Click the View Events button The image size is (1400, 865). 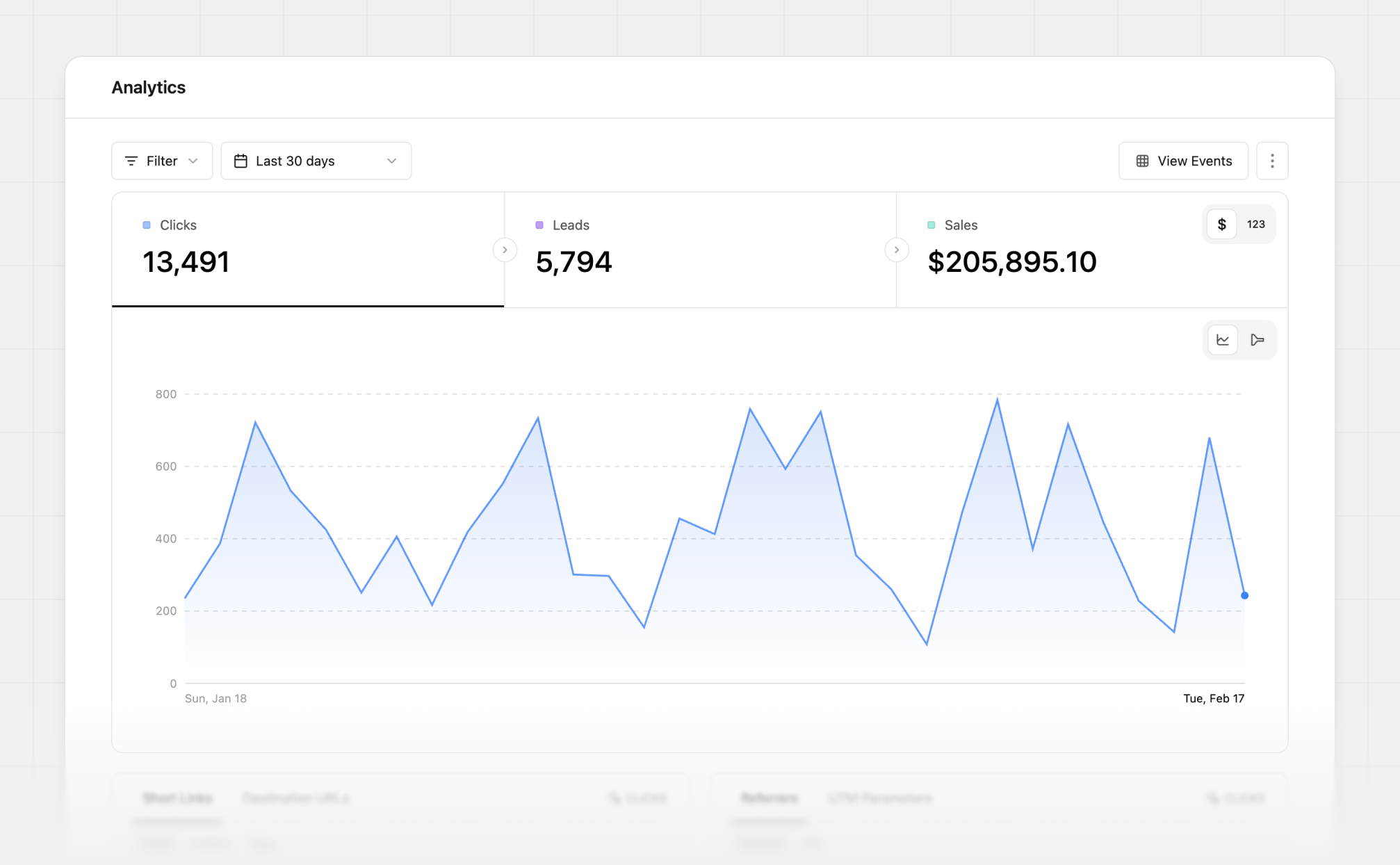tap(1182, 161)
